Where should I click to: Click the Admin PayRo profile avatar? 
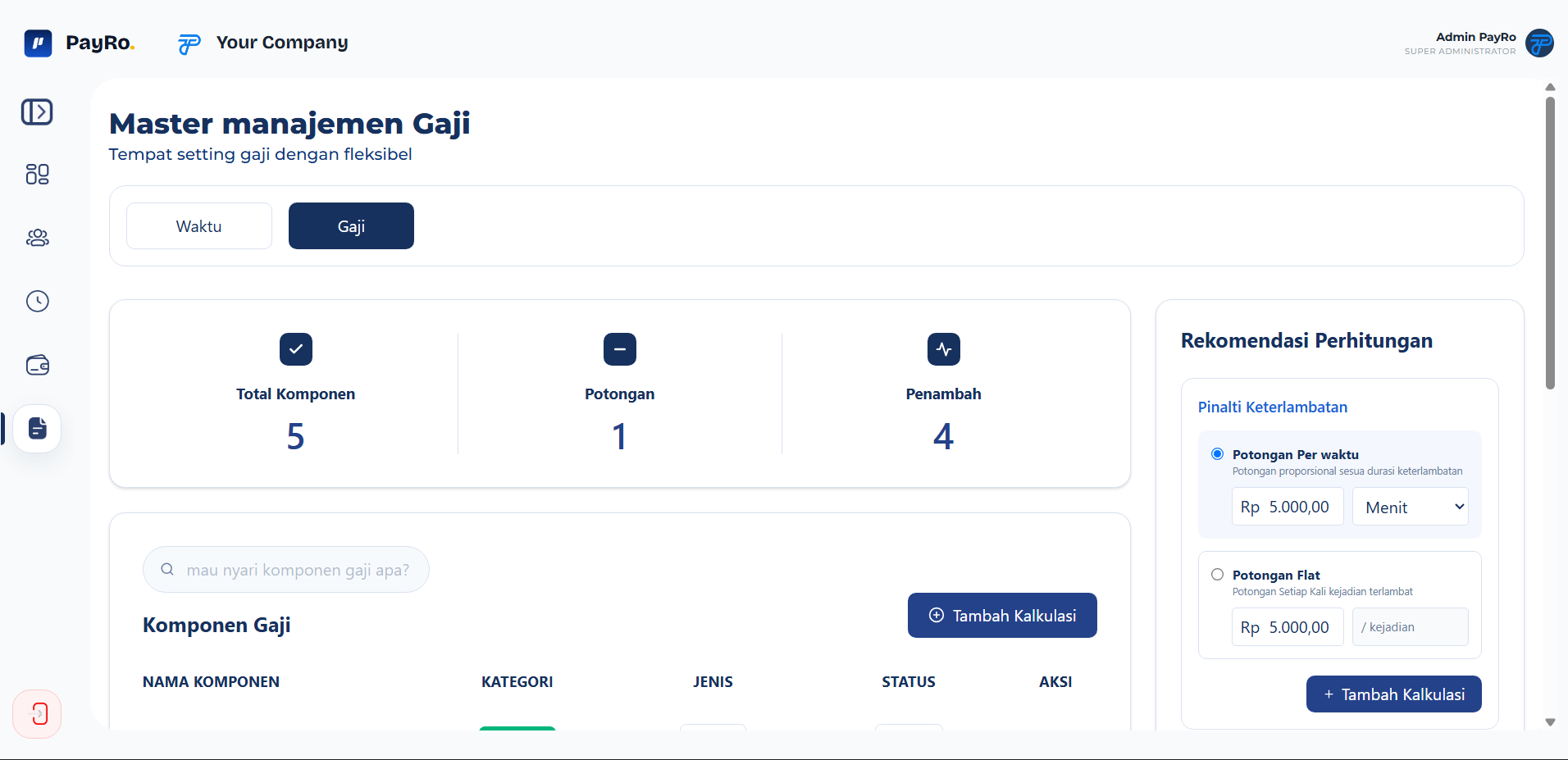(x=1539, y=43)
